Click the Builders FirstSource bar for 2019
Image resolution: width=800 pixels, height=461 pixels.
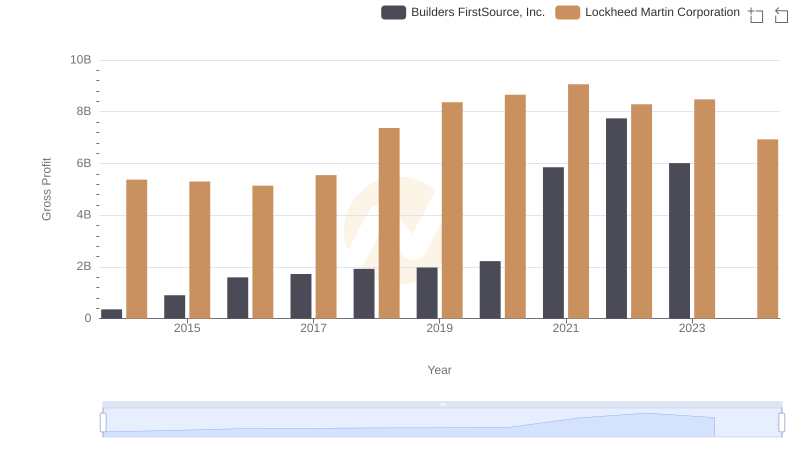click(x=427, y=293)
